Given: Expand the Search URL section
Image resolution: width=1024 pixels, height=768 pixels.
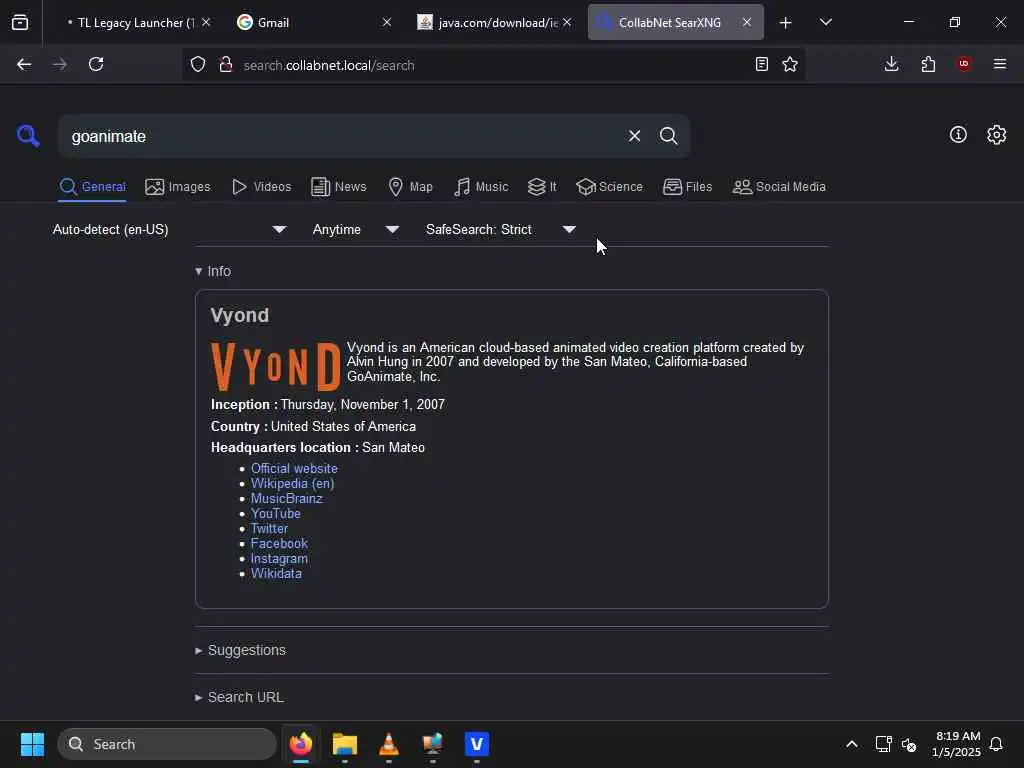Looking at the screenshot, I should point(239,697).
